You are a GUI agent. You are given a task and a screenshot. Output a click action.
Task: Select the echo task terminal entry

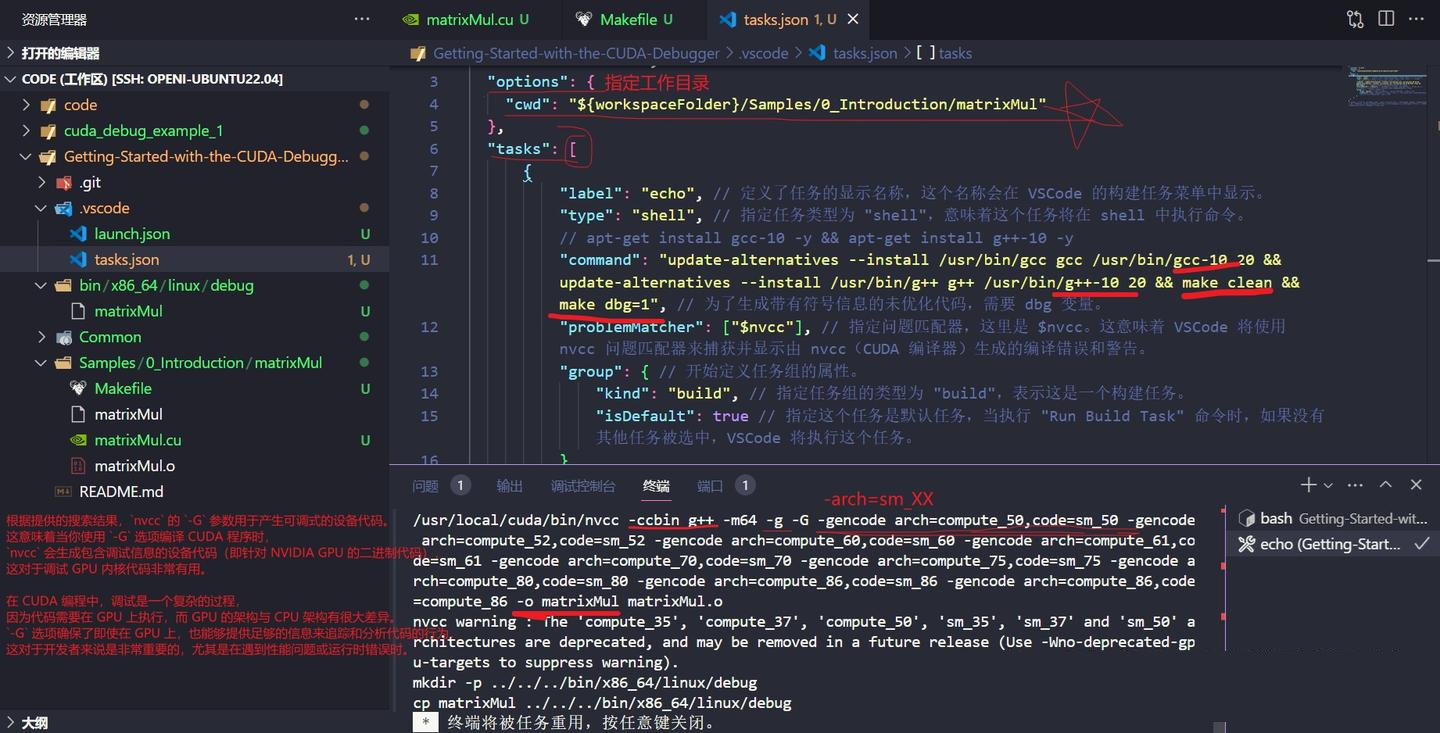pos(1334,544)
